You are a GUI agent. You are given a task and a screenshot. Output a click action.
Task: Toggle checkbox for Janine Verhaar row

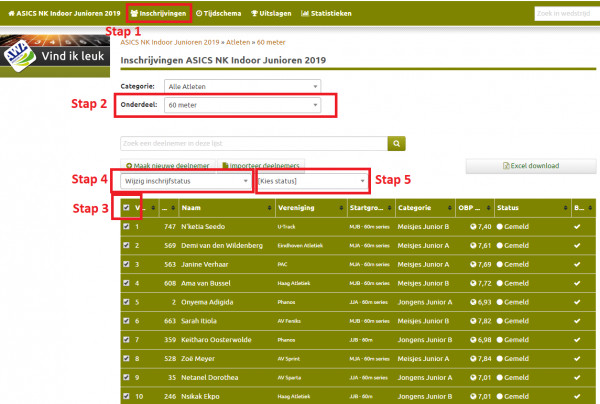(x=126, y=264)
